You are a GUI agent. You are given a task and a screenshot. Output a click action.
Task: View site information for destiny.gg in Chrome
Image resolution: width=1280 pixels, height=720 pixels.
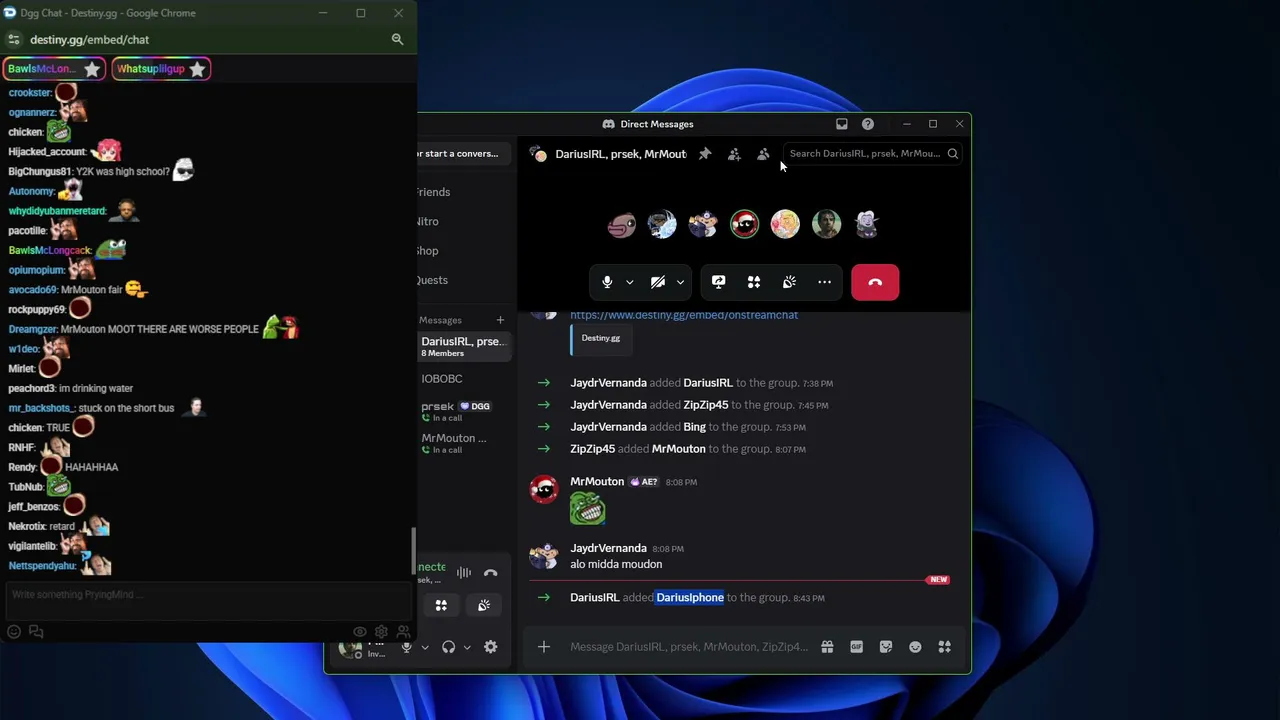(13, 40)
